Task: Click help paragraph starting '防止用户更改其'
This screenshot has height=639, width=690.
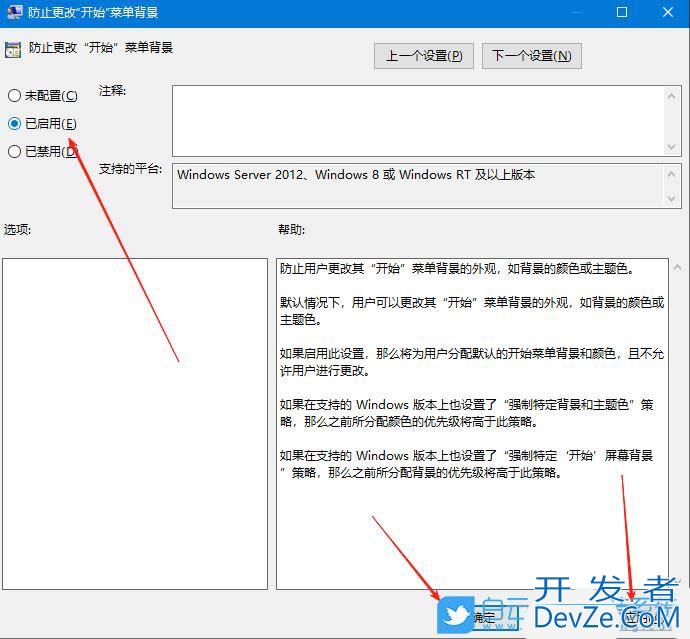Action: [x=457, y=268]
